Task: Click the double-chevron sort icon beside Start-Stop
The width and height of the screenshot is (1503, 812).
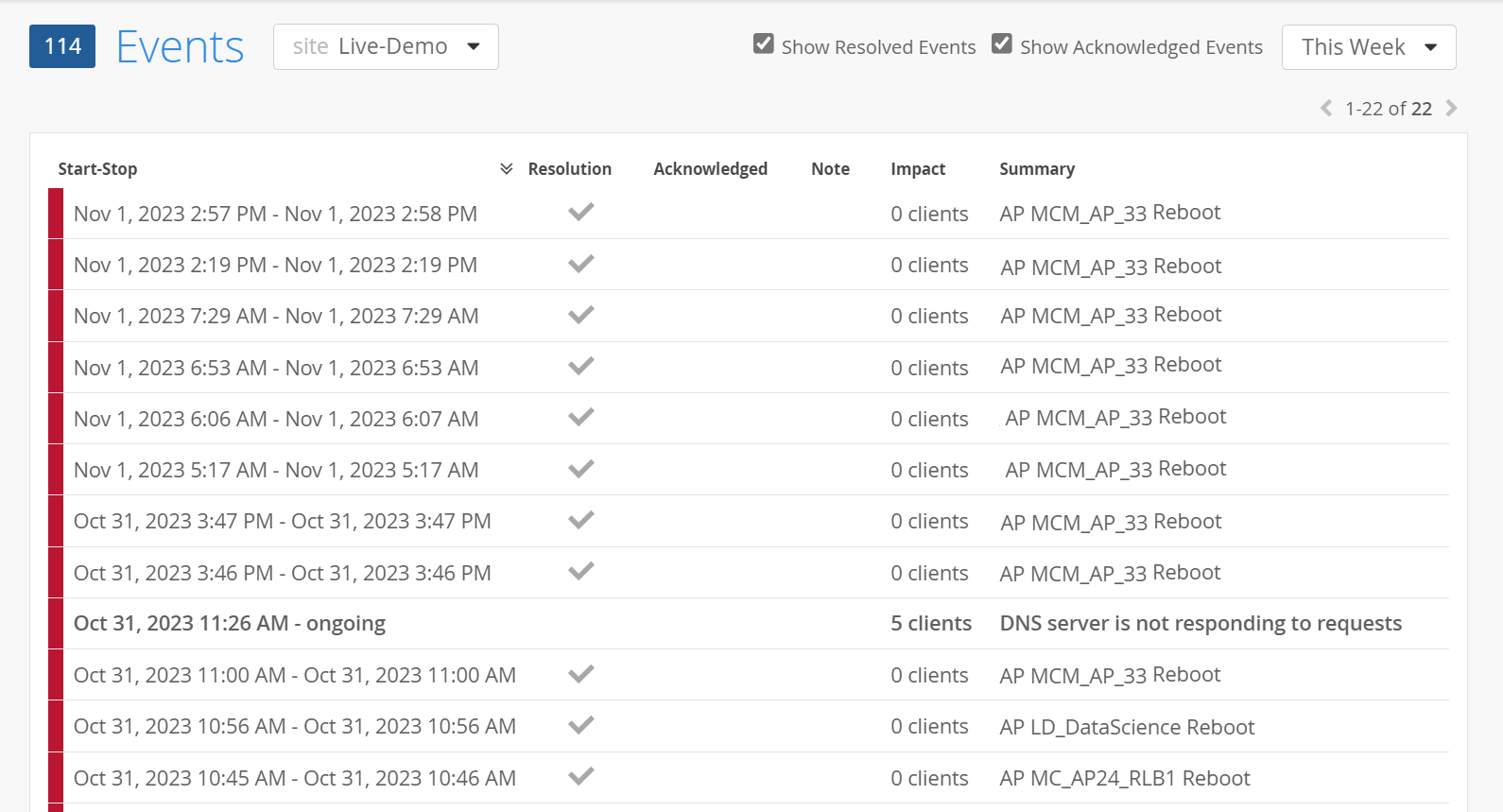Action: point(507,169)
